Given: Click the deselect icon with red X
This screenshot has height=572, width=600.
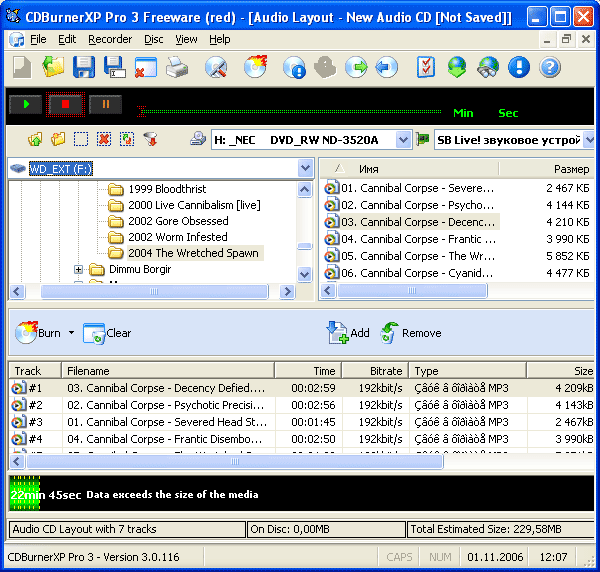Looking at the screenshot, I should point(104,139).
